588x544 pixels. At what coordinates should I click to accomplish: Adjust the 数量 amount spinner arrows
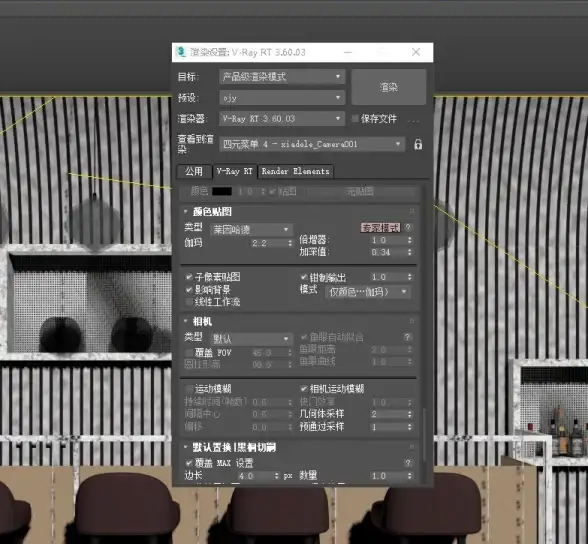coord(410,476)
